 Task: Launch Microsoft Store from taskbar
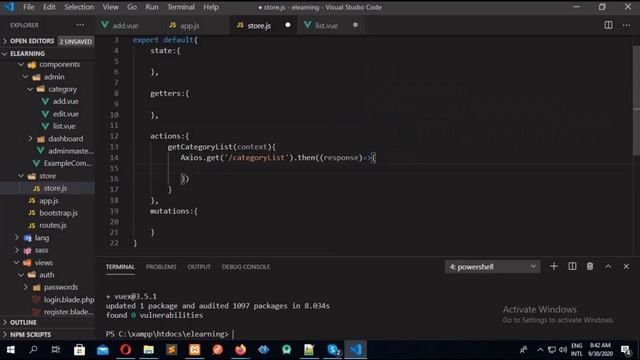79,350
